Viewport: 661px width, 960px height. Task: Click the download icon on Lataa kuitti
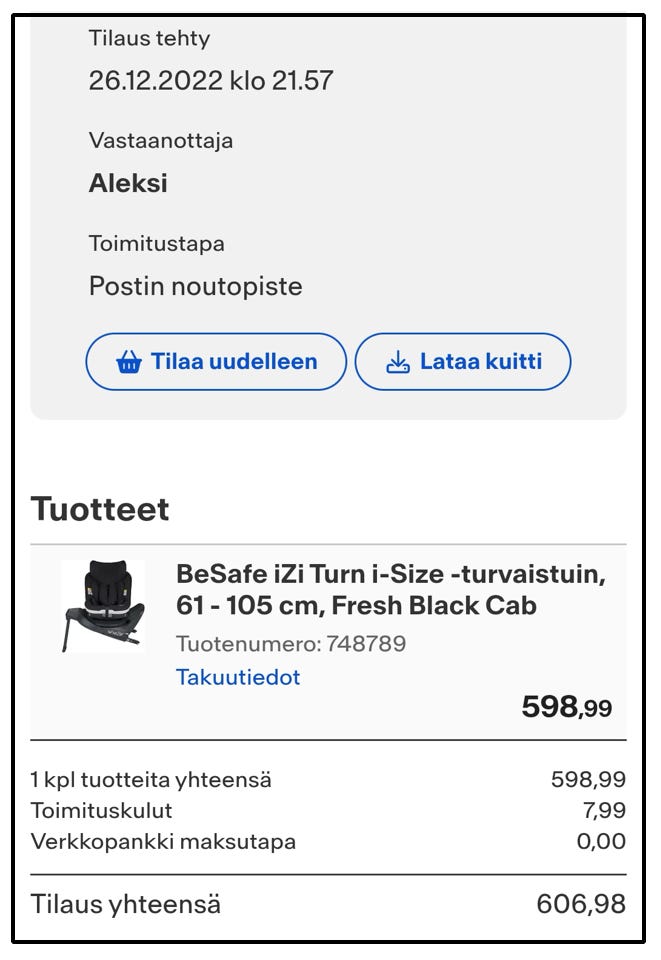click(x=398, y=362)
